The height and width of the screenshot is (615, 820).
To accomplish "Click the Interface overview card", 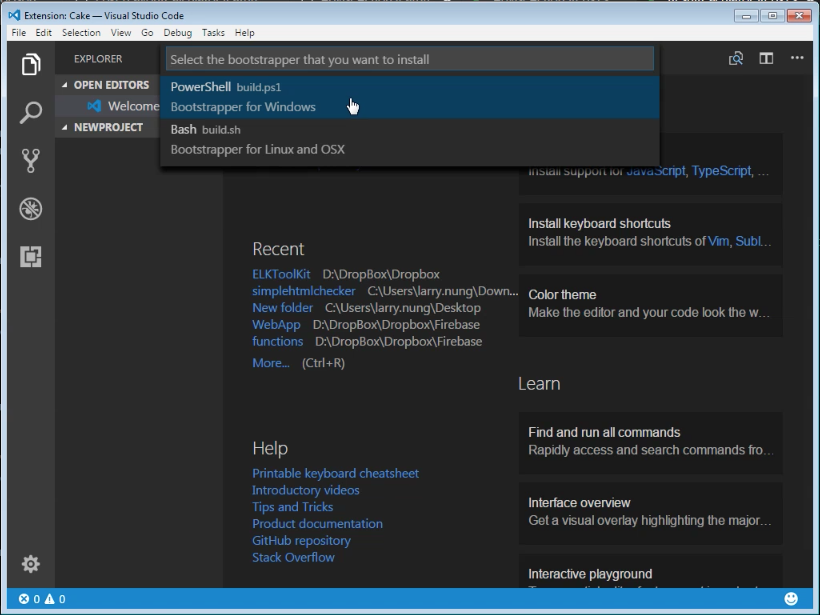I will tap(651, 513).
